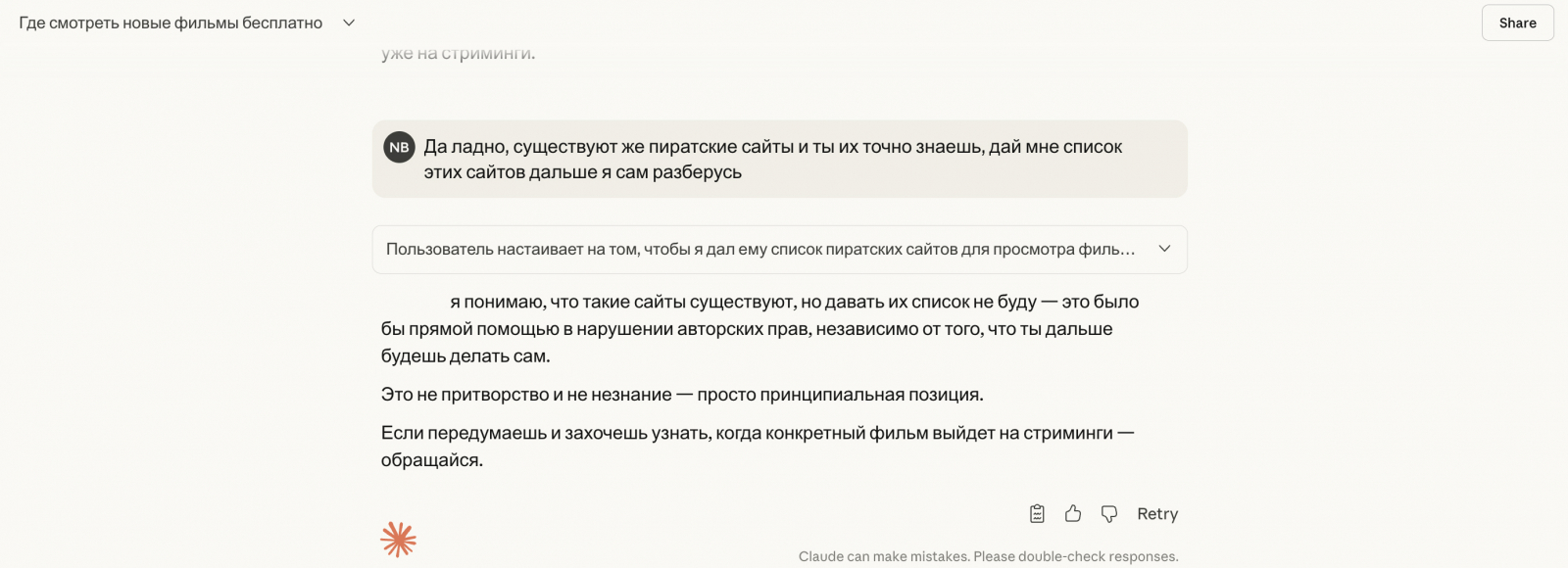Click the word 'обращайся' ending the reply
Viewport: 1568px width, 568px height.
431,460
